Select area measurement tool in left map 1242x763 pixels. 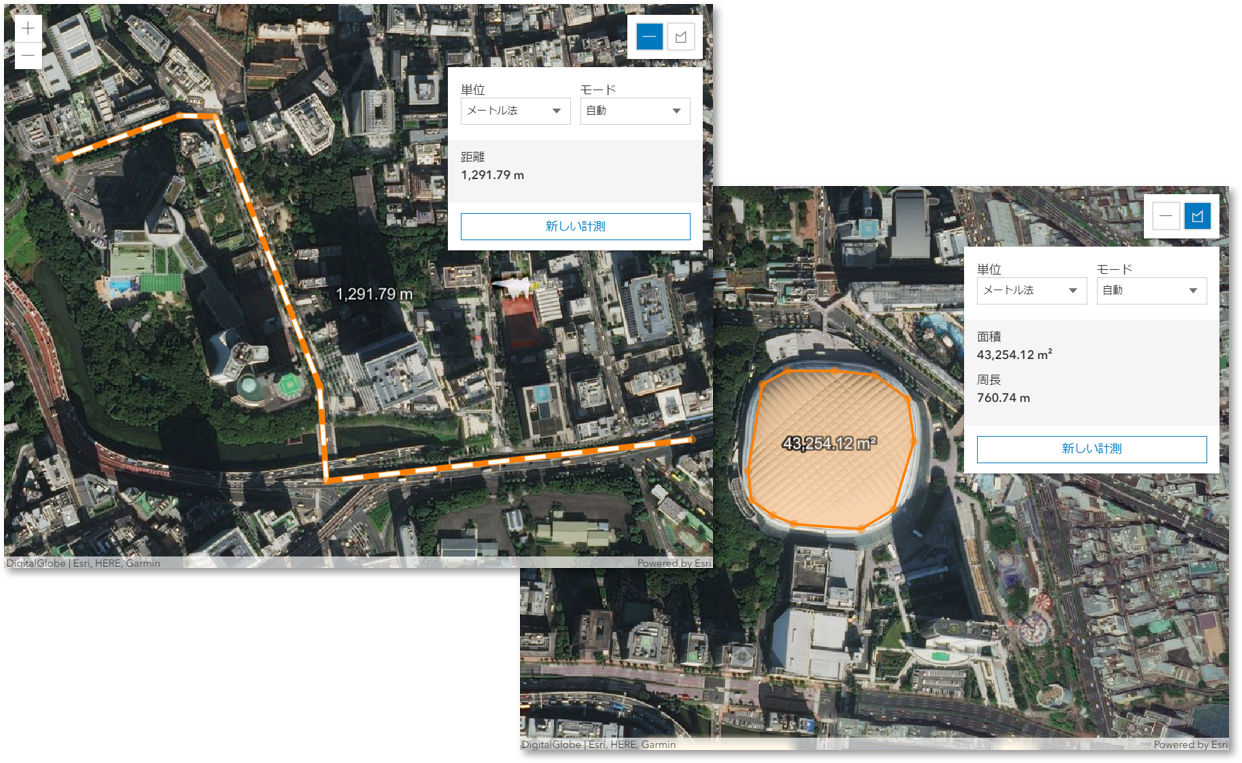682,37
